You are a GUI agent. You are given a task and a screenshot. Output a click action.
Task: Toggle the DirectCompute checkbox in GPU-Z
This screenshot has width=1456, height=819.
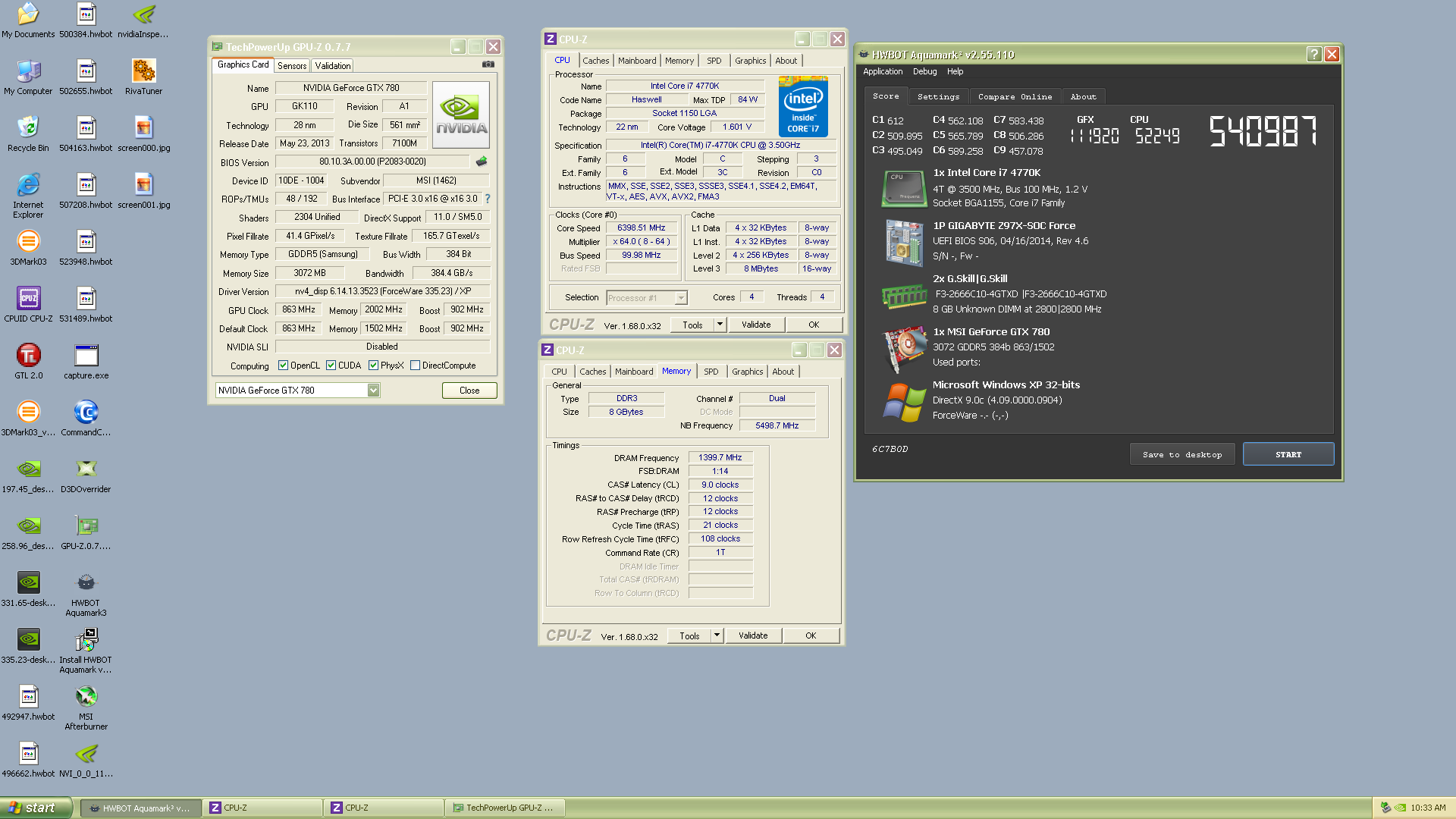pos(415,366)
